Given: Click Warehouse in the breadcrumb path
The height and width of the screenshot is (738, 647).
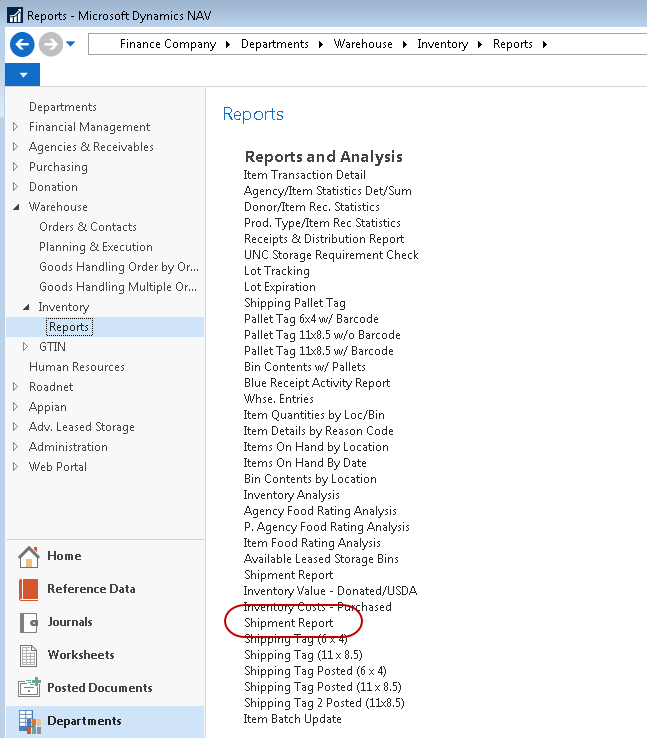Looking at the screenshot, I should [363, 44].
